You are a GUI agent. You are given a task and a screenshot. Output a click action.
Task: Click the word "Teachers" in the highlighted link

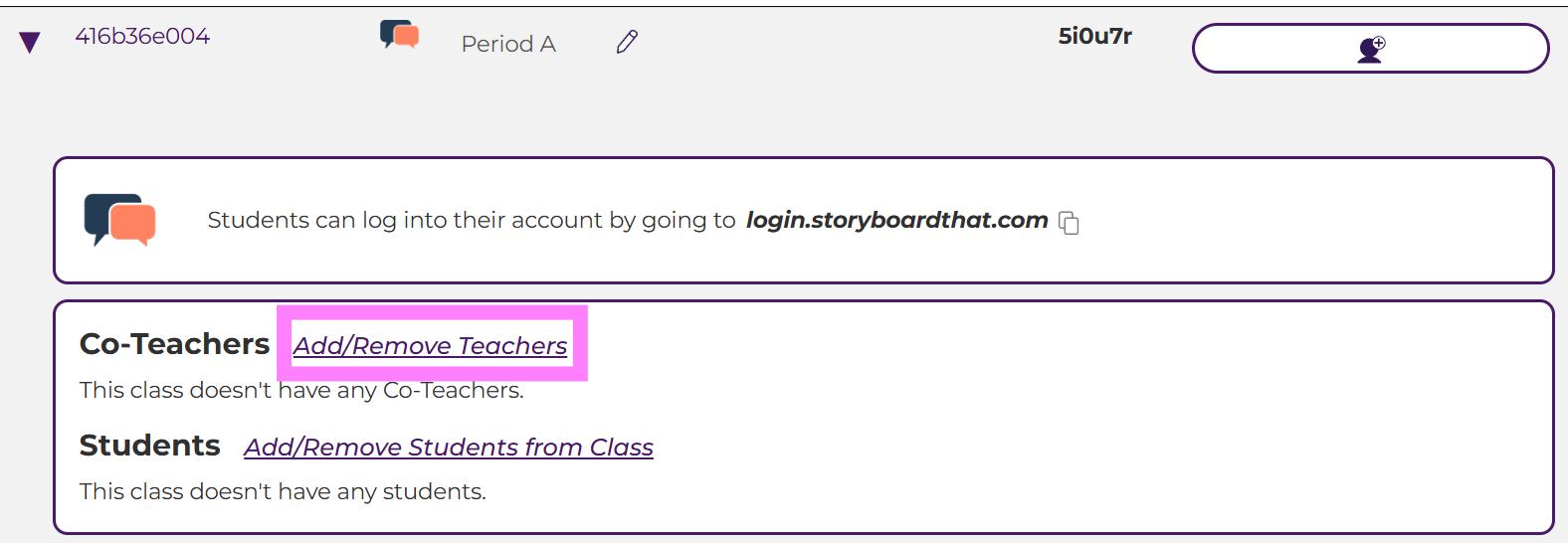[x=512, y=345]
